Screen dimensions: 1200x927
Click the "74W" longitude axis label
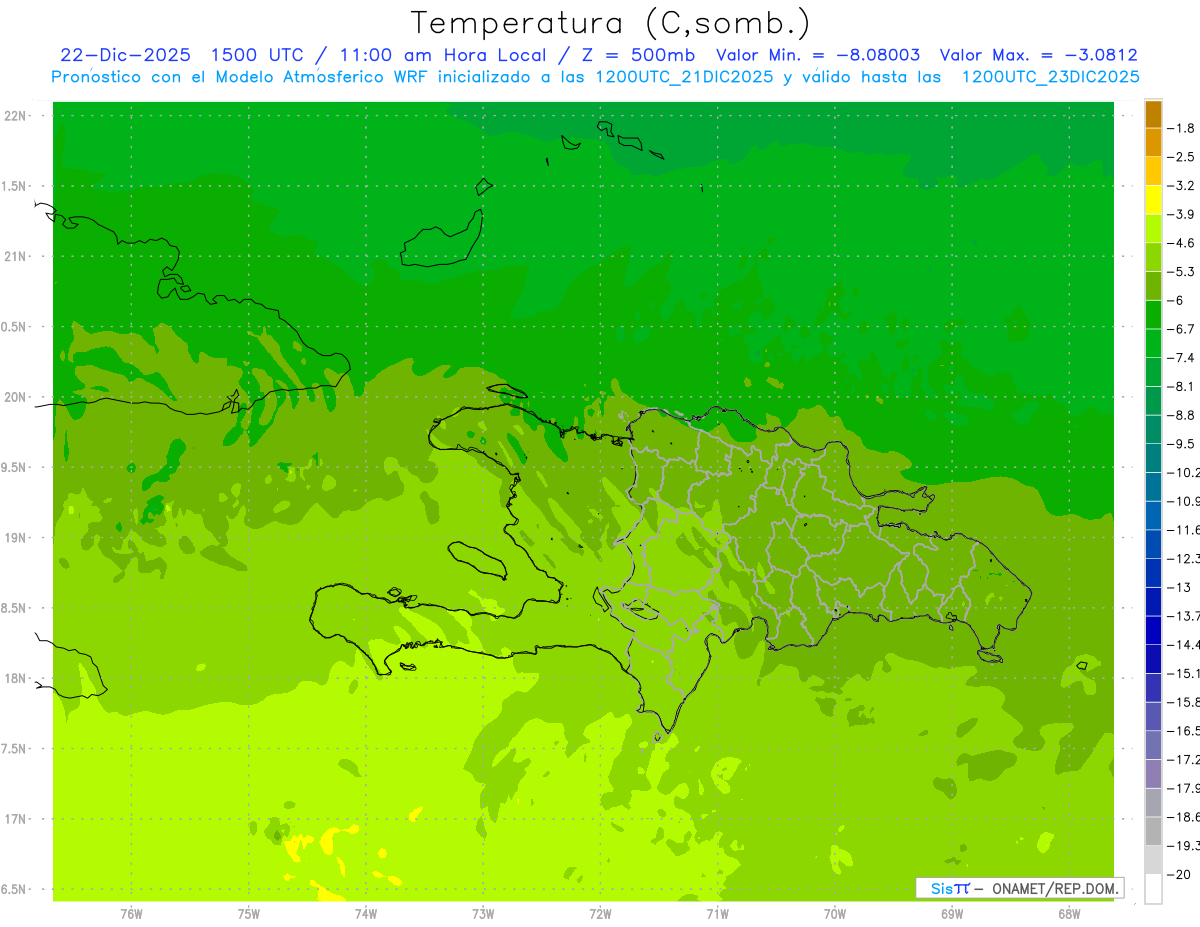[x=365, y=914]
